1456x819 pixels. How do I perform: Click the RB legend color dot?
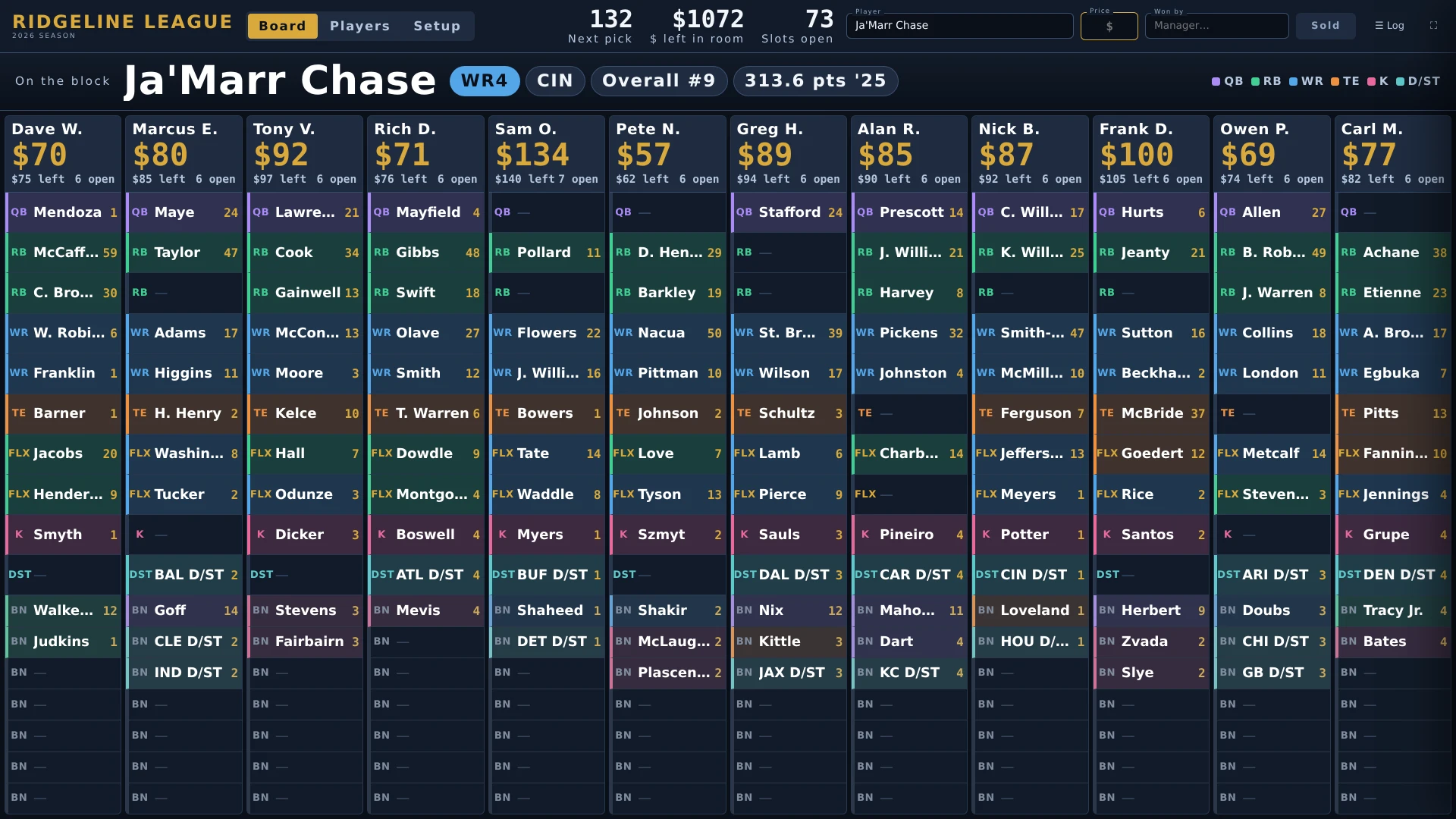click(1255, 81)
